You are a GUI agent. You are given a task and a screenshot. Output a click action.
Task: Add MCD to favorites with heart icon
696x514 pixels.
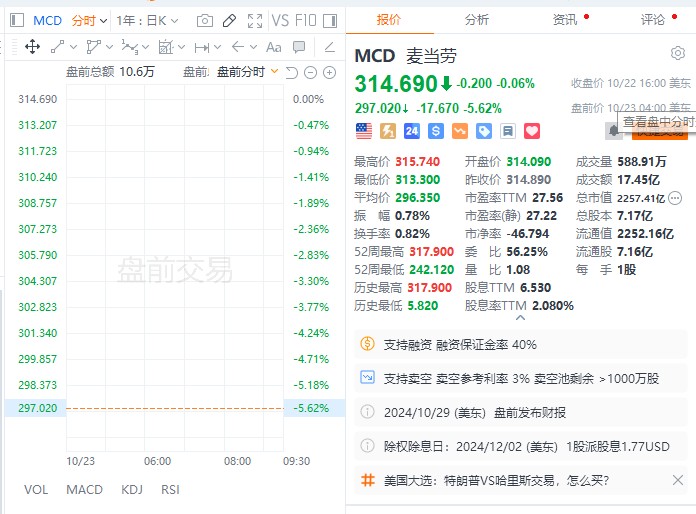(532, 131)
